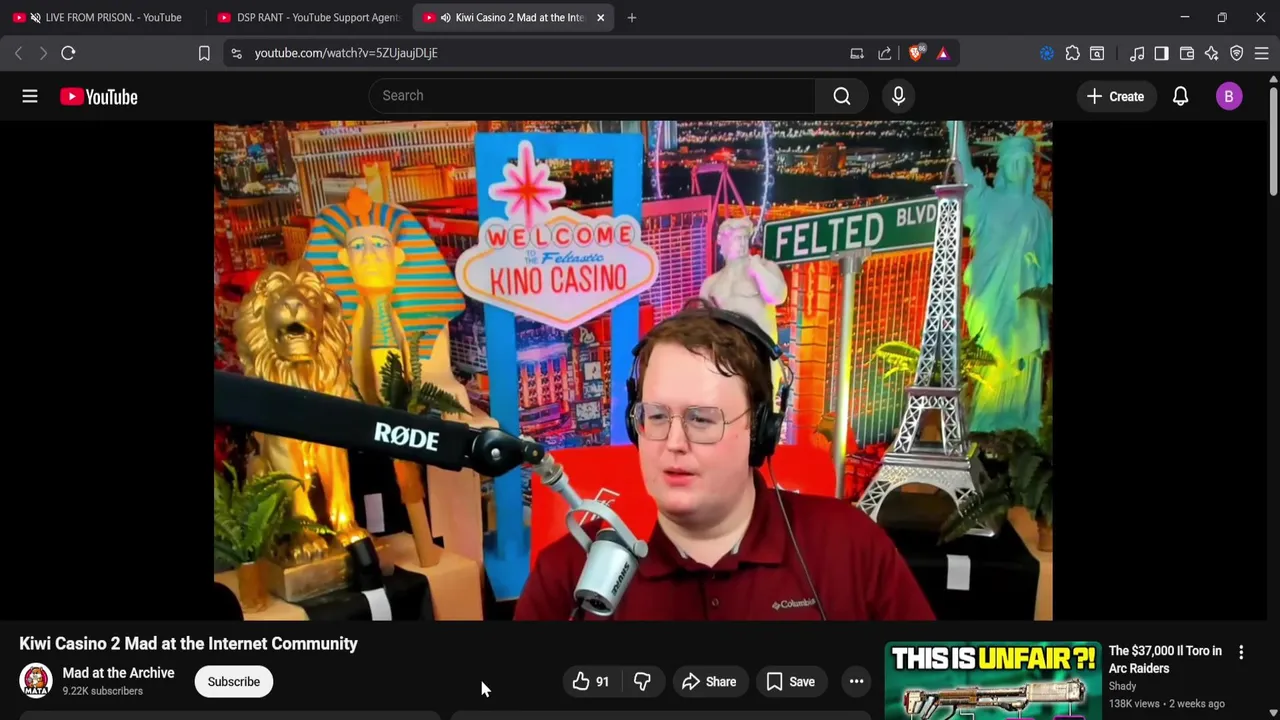The image size is (1280, 720).
Task: Open the YouTube hamburger guide menu
Action: [30, 96]
